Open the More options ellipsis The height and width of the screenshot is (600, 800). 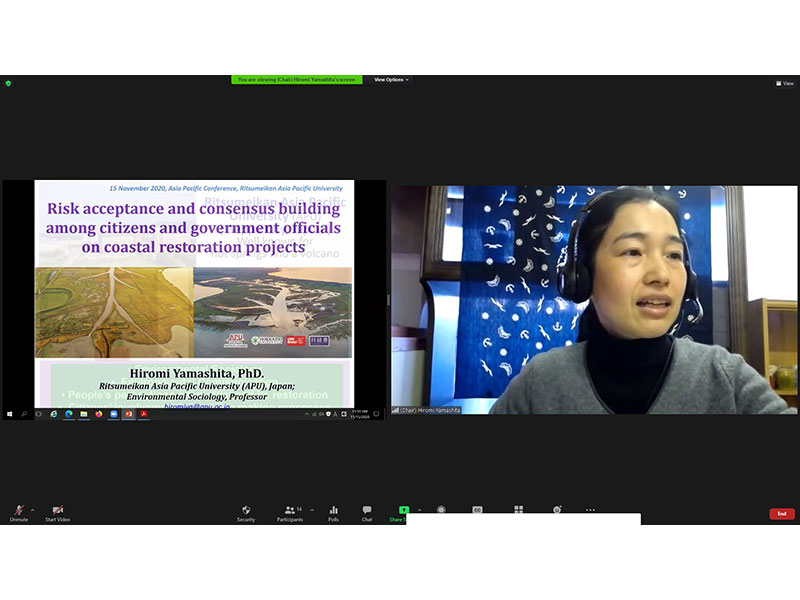tap(590, 509)
